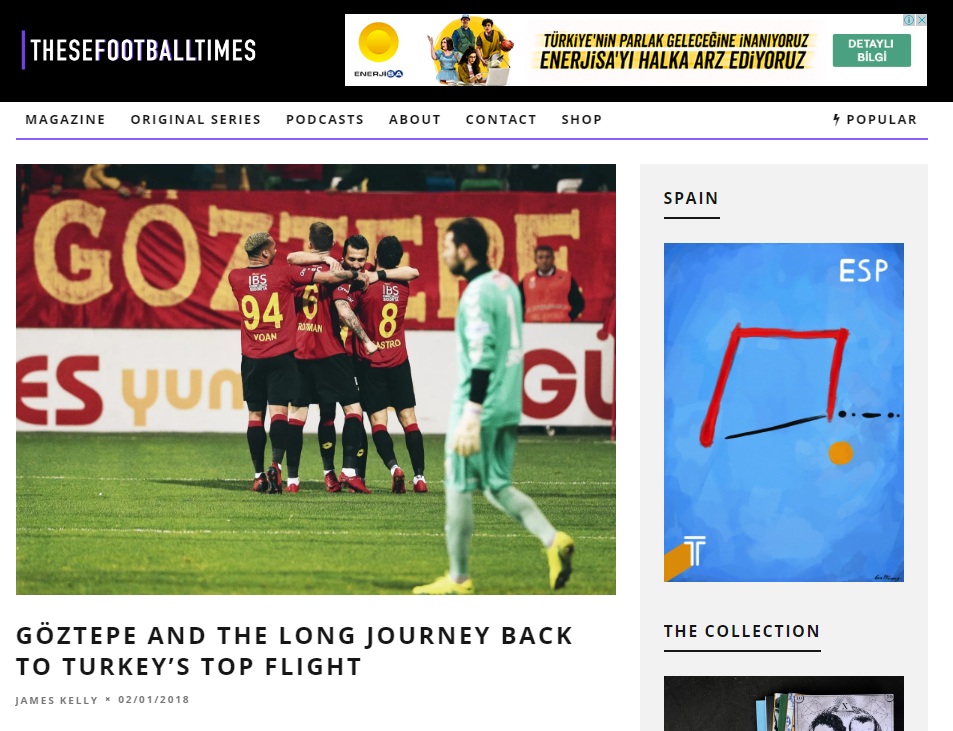Open the Contact page
The image size is (953, 731).
click(x=501, y=119)
